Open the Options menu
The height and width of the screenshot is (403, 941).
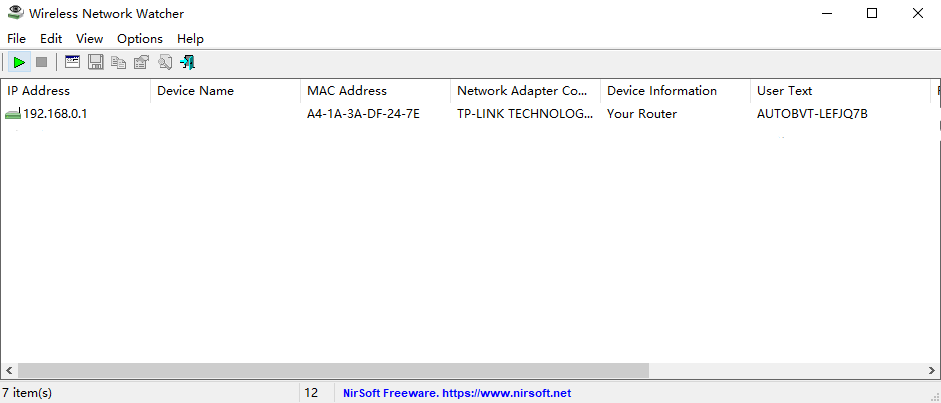pyautogui.click(x=140, y=39)
